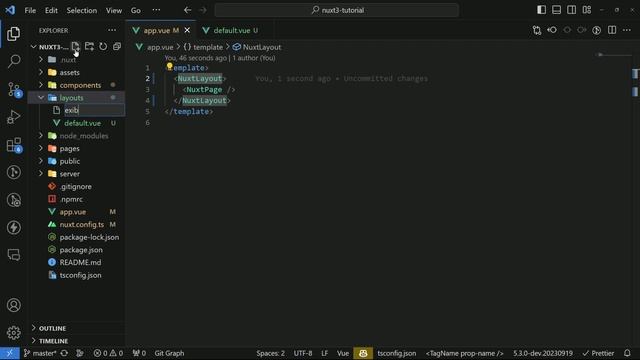Open the Extensions view
The image size is (640, 360).
tap(14, 145)
